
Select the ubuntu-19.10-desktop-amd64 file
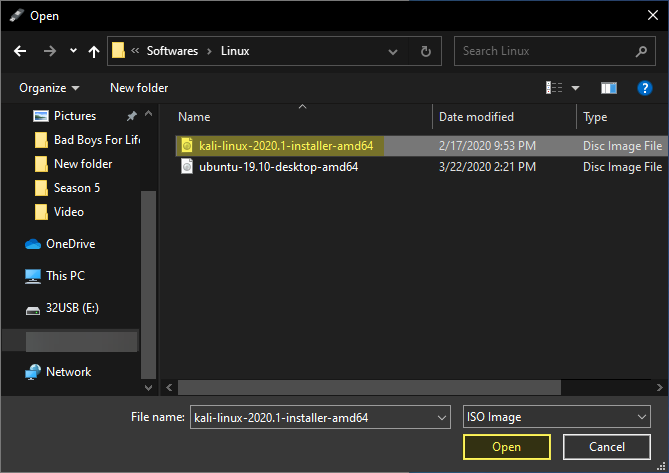(x=278, y=167)
